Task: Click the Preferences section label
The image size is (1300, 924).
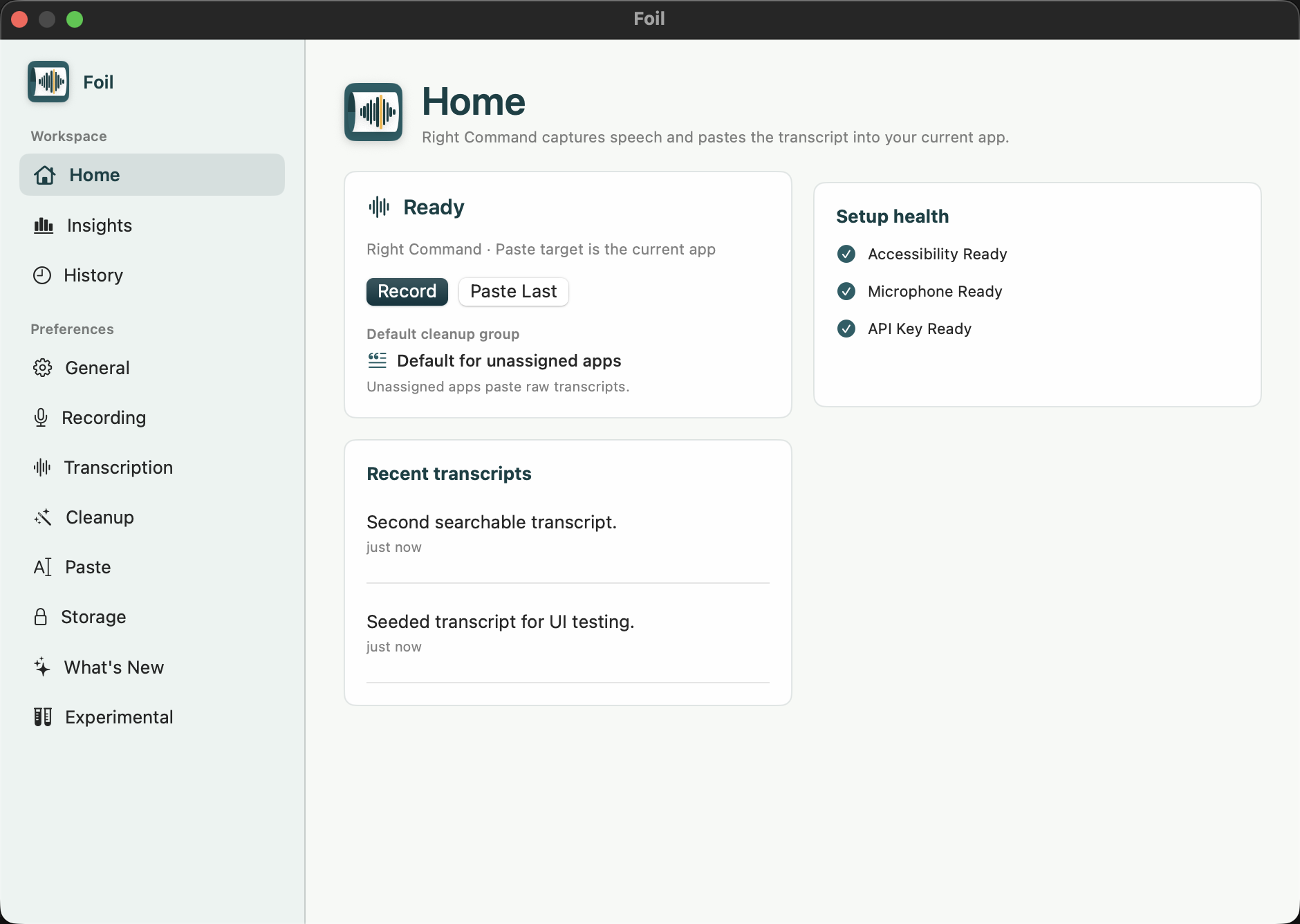Action: (x=72, y=329)
